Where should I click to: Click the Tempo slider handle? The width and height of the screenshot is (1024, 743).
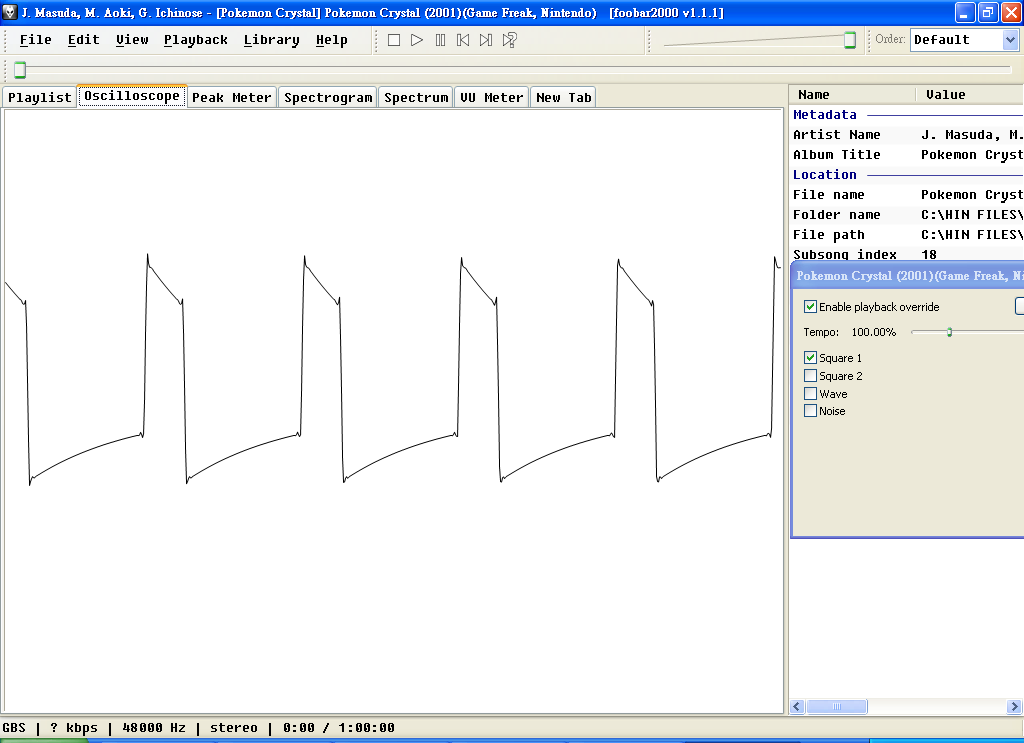(x=950, y=332)
